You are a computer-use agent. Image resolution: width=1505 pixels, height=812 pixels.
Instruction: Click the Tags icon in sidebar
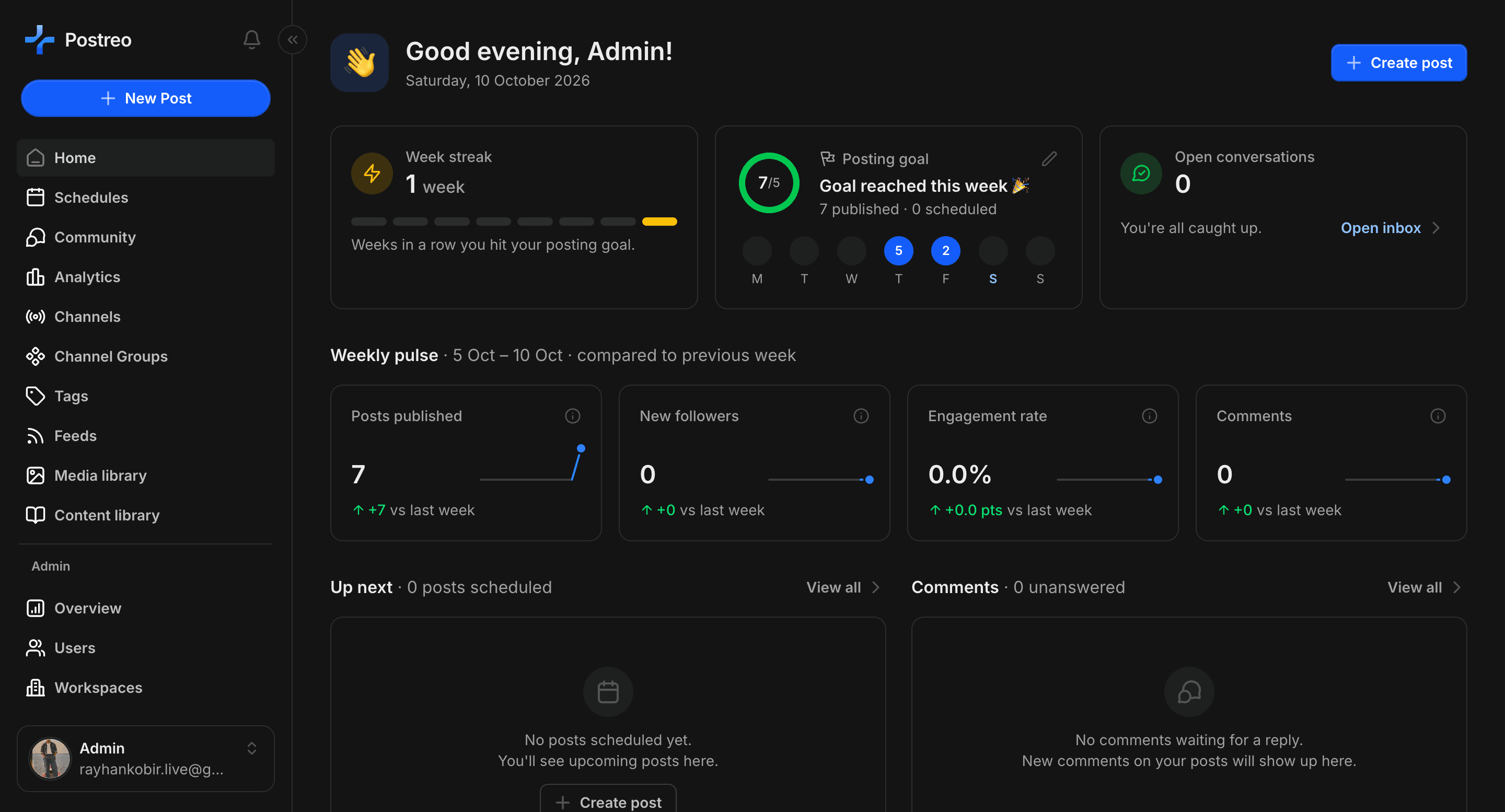tap(36, 396)
